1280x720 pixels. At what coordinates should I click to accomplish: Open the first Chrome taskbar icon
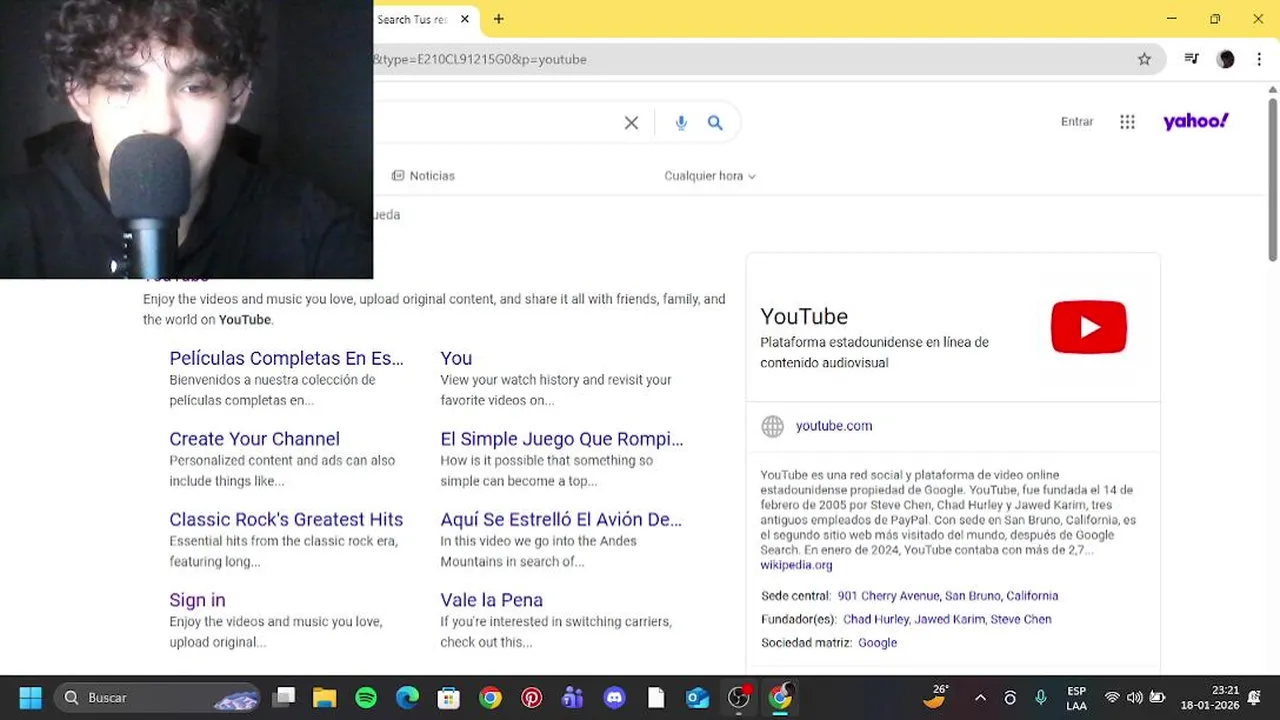490,697
